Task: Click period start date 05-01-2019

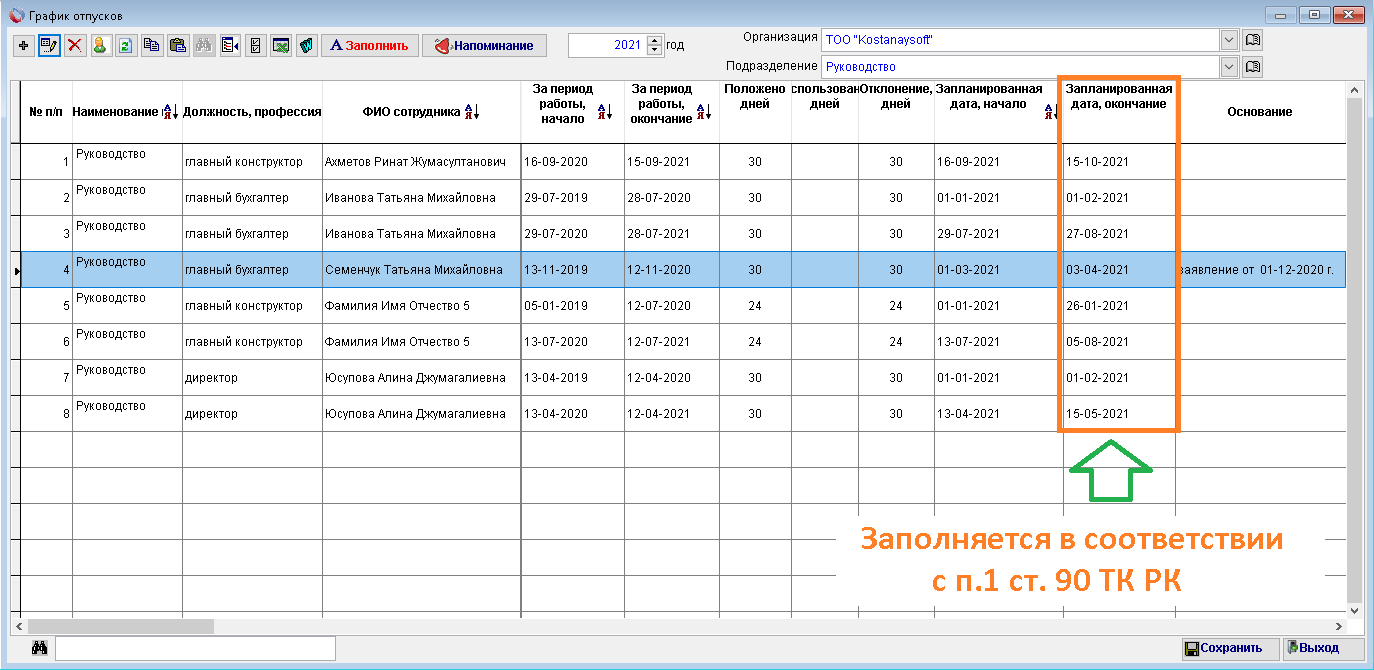Action: [572, 306]
